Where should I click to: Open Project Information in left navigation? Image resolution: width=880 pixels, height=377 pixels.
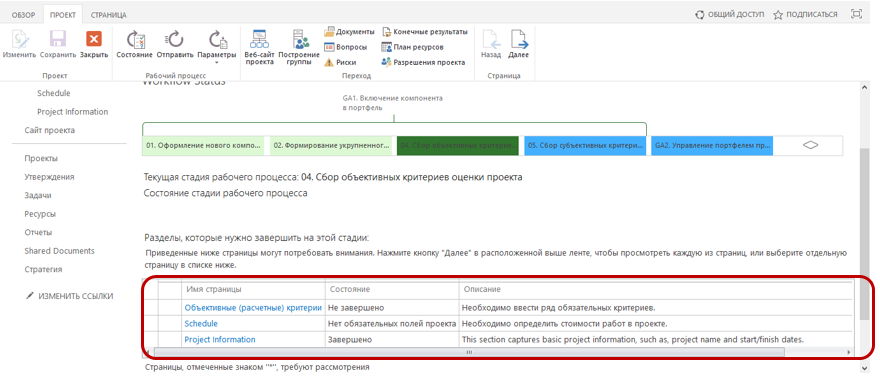pyautogui.click(x=72, y=112)
